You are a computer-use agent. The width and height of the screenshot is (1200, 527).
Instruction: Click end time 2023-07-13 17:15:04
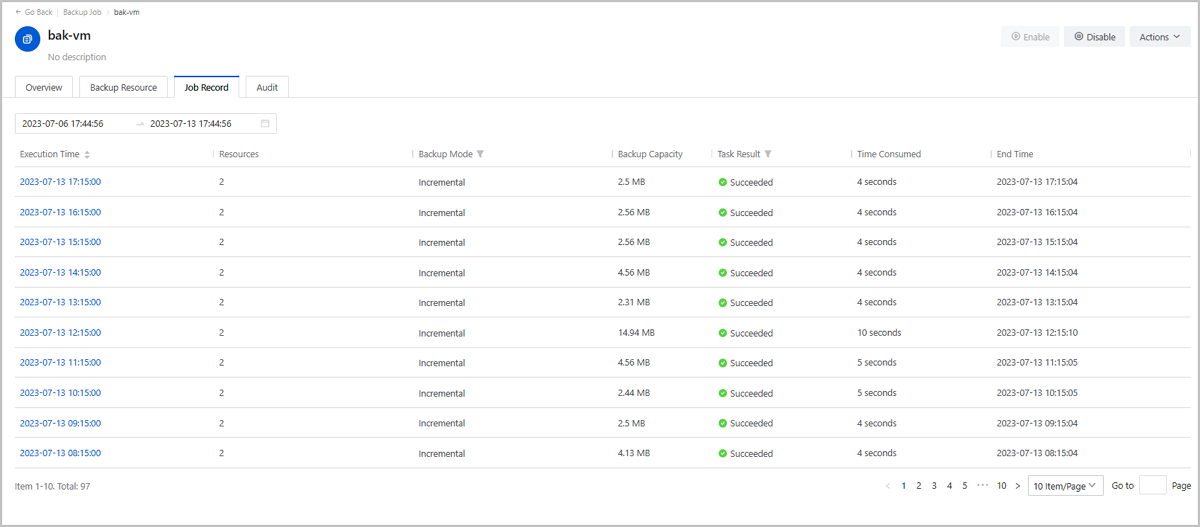1037,182
